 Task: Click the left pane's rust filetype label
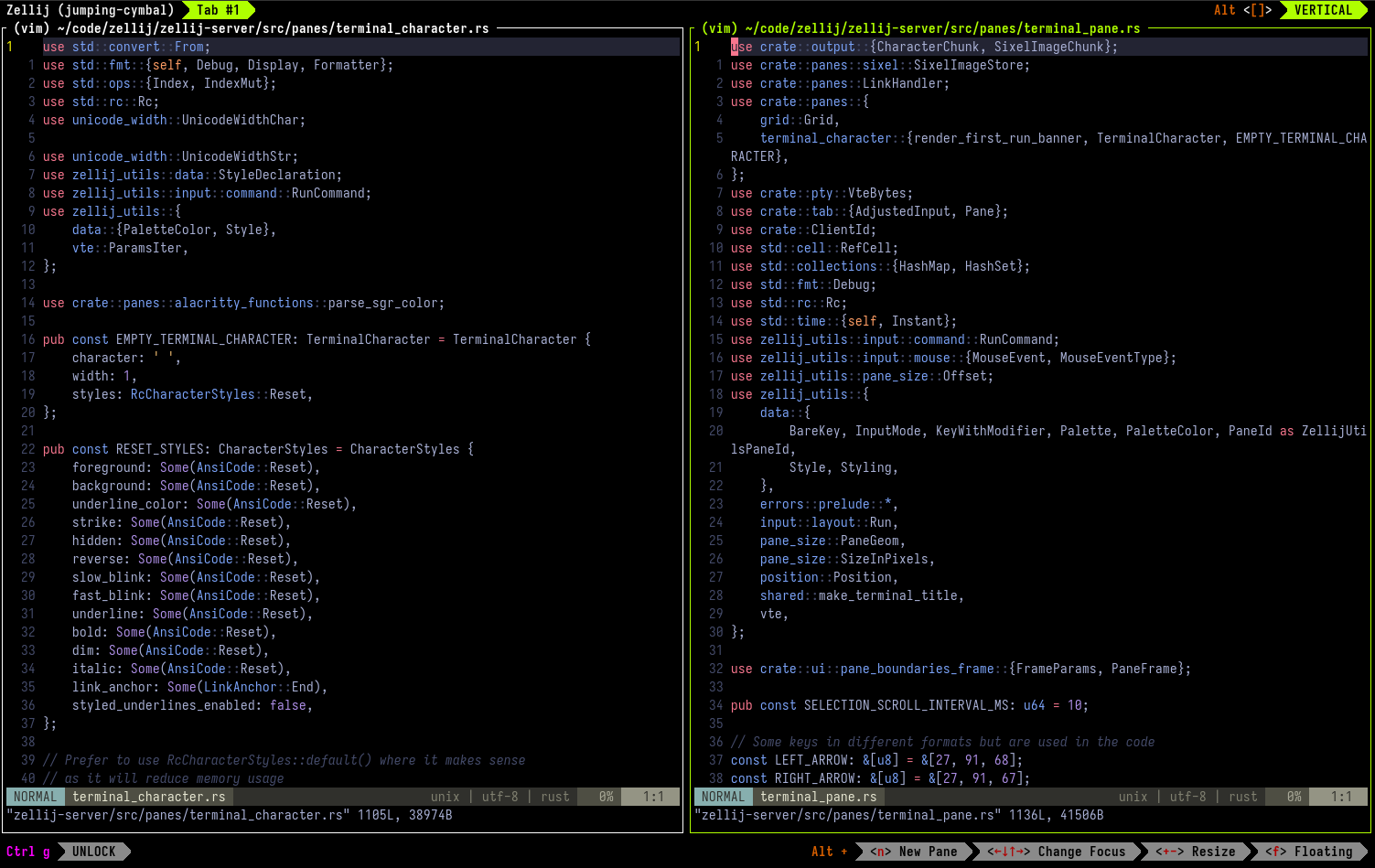555,797
